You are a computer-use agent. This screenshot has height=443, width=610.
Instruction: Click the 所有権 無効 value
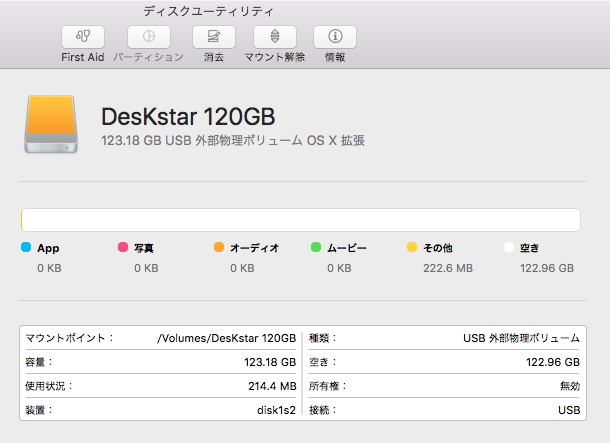pyautogui.click(x=567, y=386)
